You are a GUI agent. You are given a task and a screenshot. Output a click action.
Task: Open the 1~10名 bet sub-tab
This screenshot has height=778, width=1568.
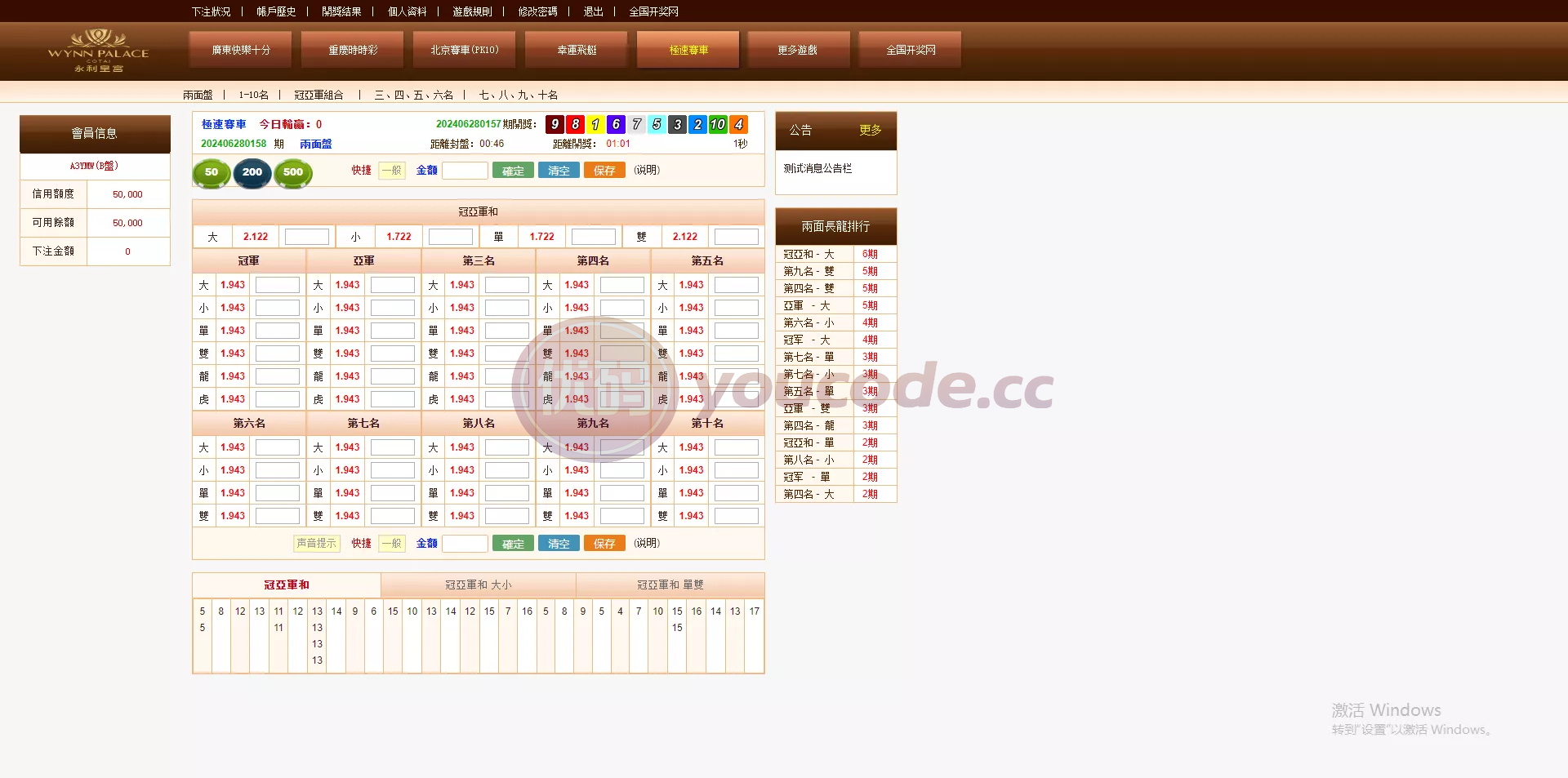253,96
